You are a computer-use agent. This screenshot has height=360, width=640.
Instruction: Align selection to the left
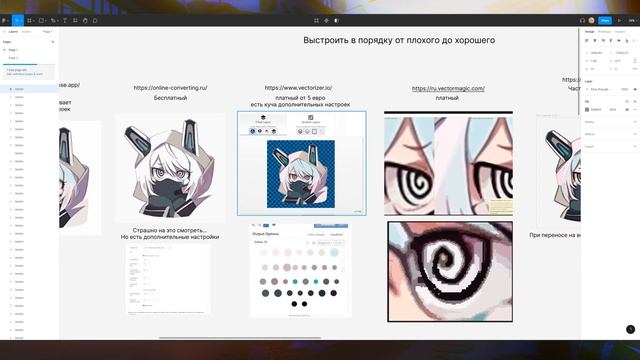(x=587, y=40)
